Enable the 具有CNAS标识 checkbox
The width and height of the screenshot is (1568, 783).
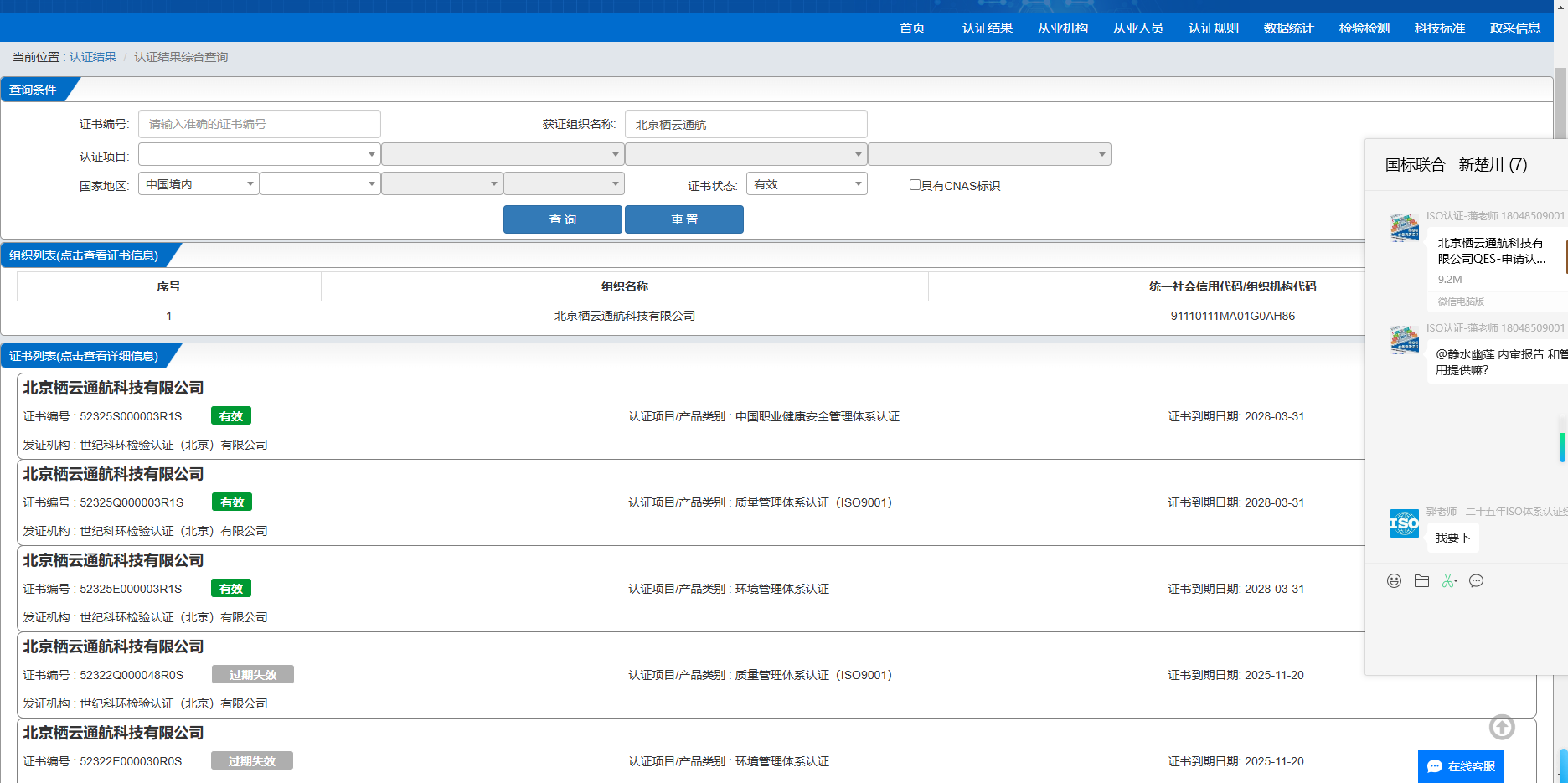pyautogui.click(x=915, y=185)
